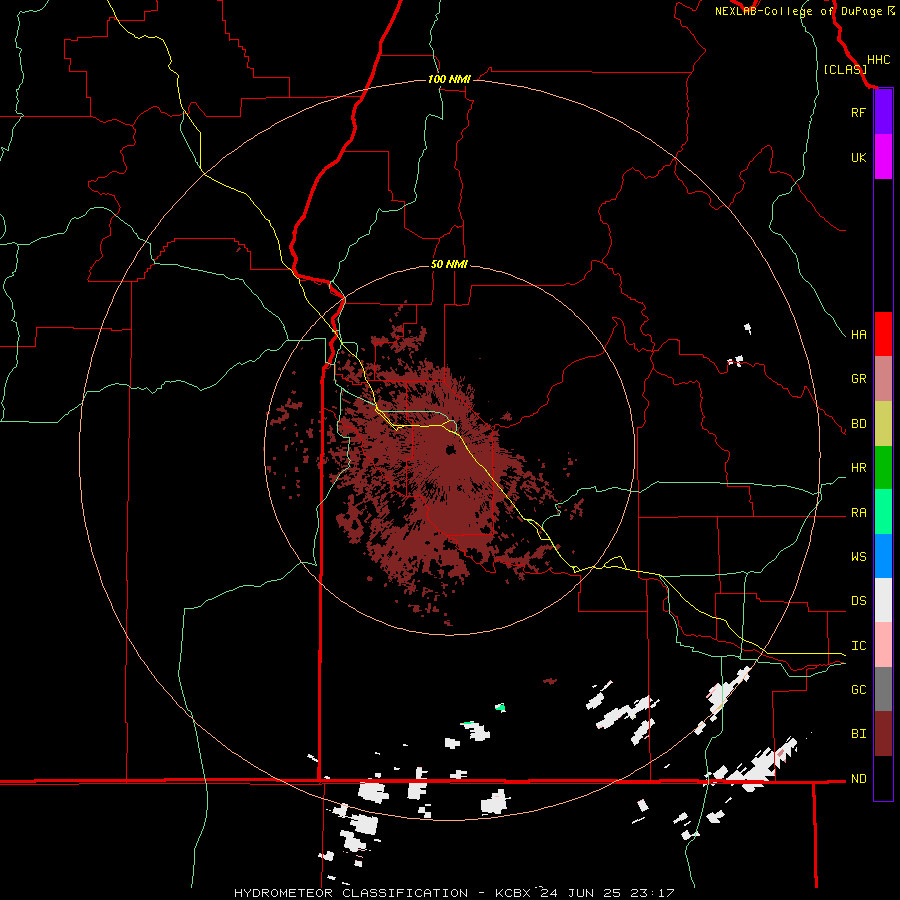The image size is (900, 900).
Task: Click the [CLAS] label
Action: coord(845,69)
